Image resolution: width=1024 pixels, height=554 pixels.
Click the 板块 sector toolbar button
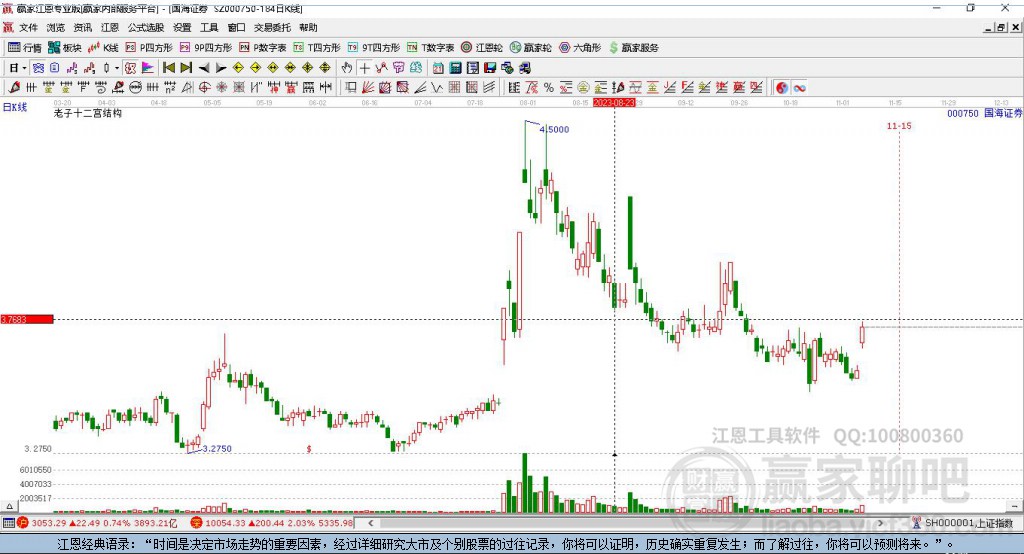65,48
